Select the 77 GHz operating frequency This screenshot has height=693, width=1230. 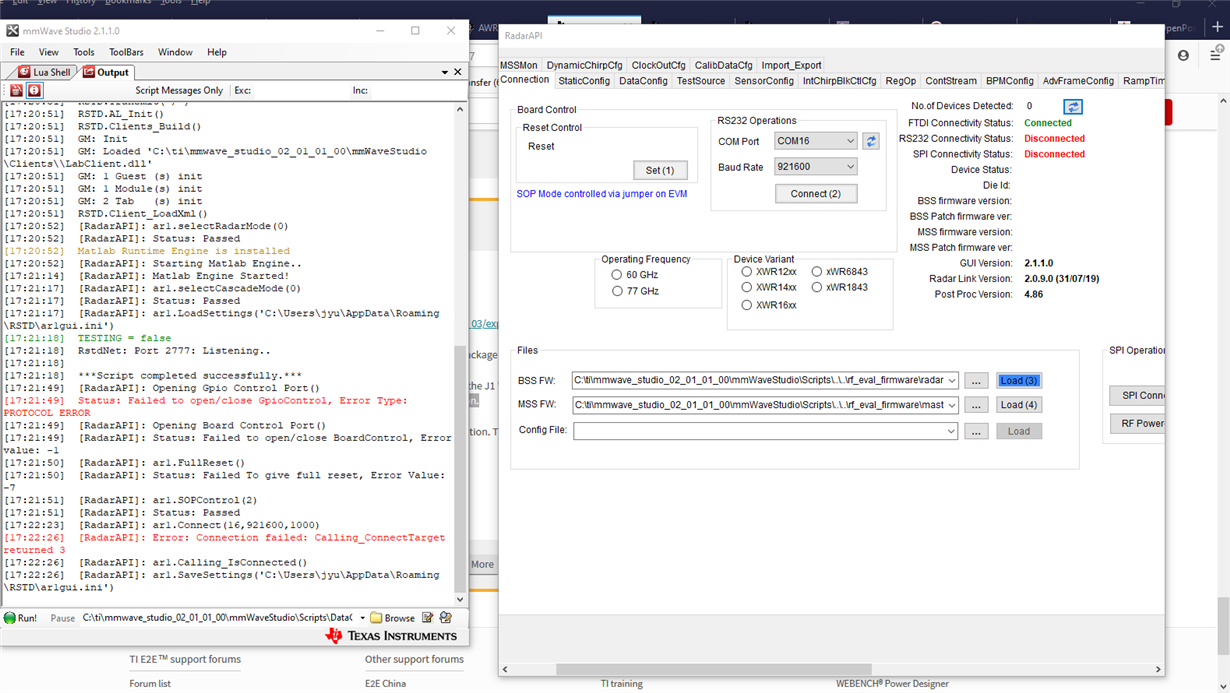pos(617,292)
